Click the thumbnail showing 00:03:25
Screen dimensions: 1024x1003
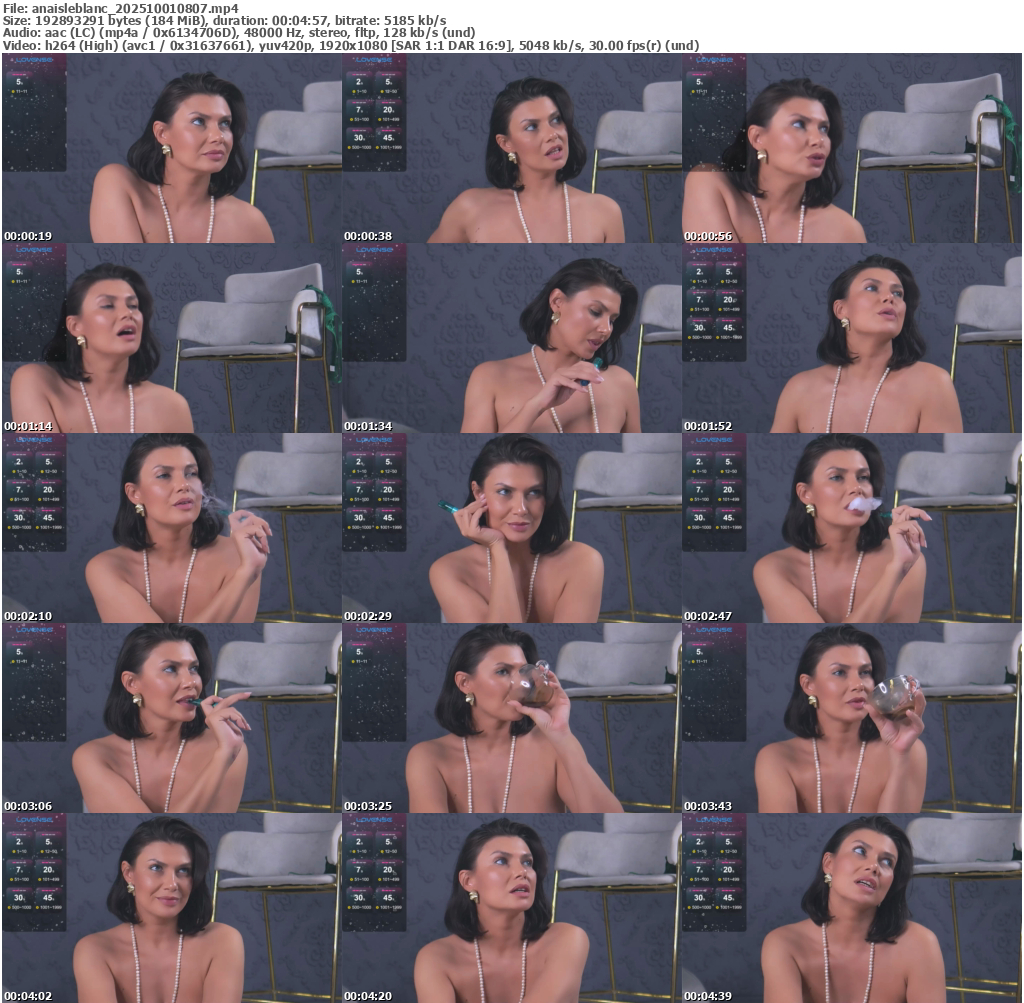click(511, 718)
